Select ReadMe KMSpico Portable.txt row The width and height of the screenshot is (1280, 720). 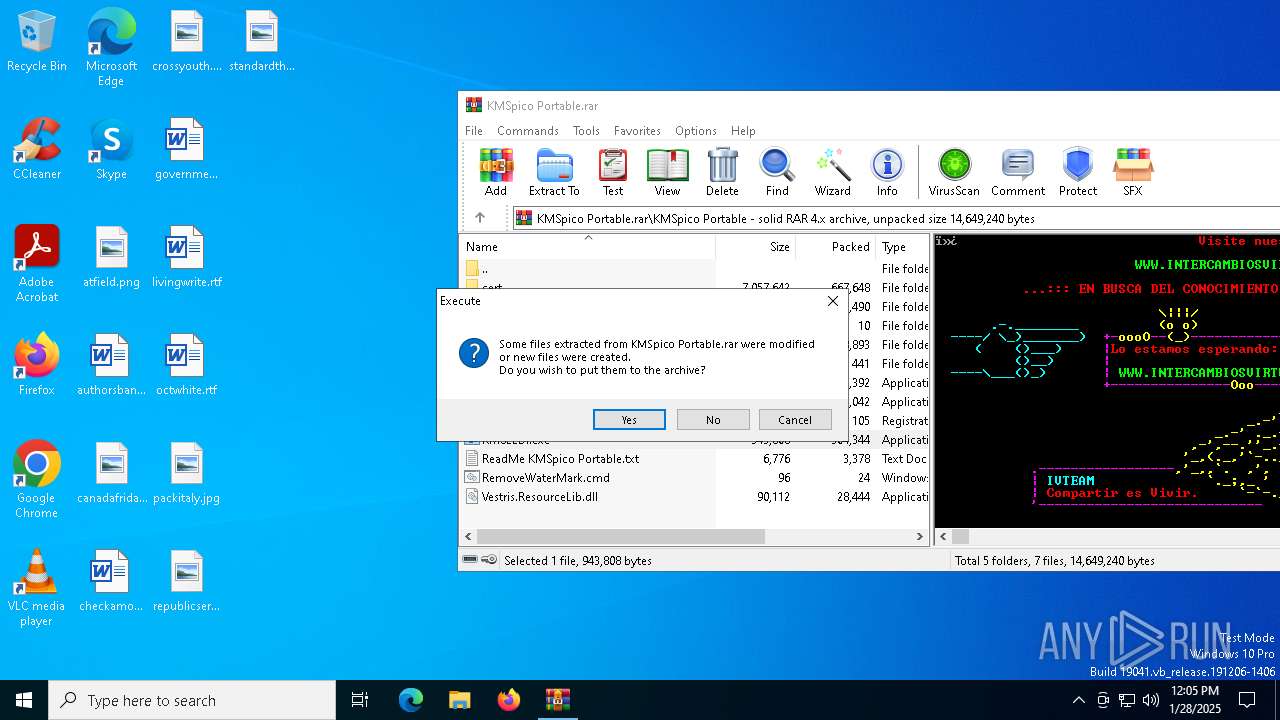click(694, 459)
